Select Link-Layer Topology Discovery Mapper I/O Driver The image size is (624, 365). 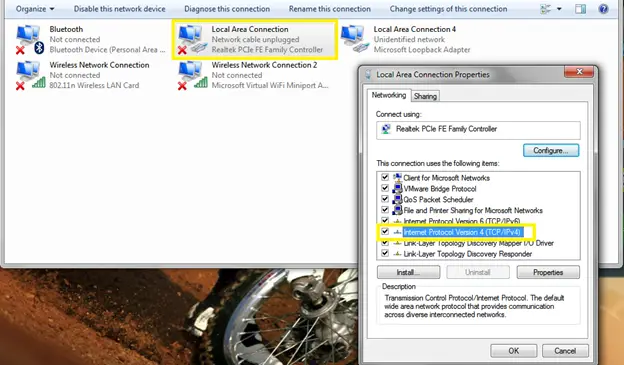click(x=478, y=243)
